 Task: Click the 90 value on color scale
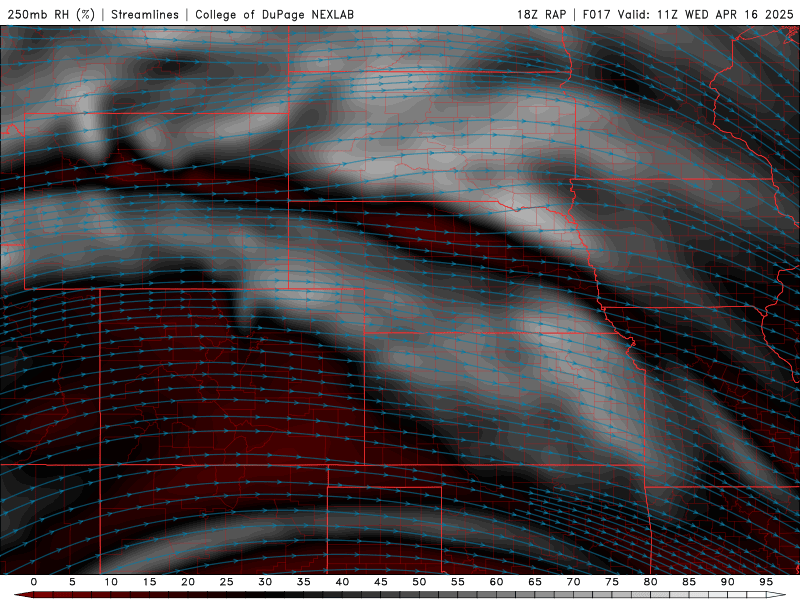click(727, 582)
